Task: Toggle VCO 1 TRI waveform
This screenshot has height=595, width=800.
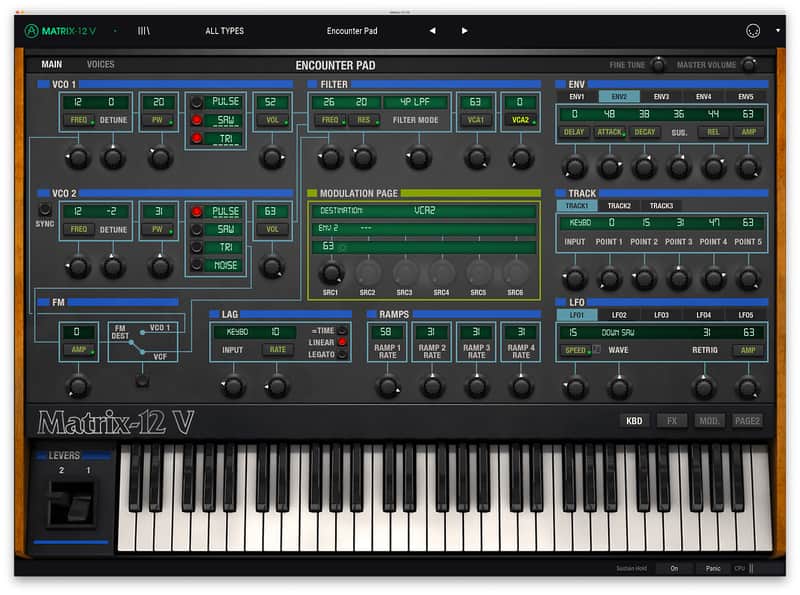Action: [x=196, y=138]
